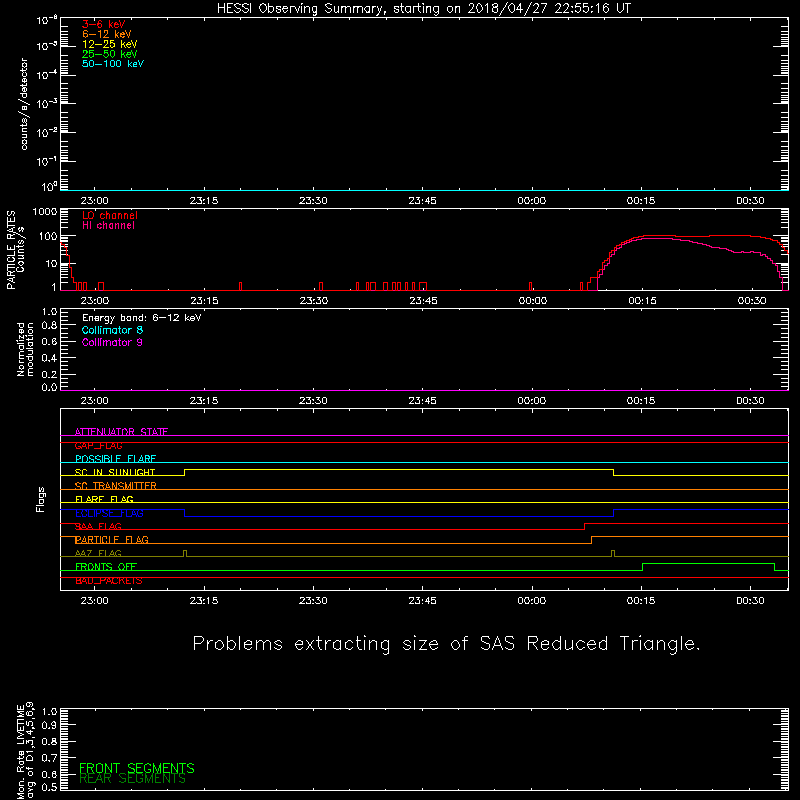The image size is (800, 800).
Task: Select the cyan 50-100 keV legend entry
Action: (x=113, y=64)
